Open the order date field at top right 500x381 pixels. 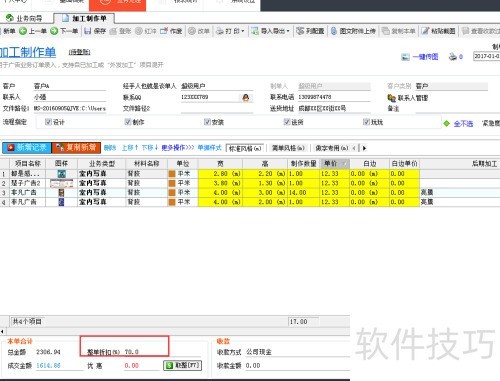pos(486,56)
